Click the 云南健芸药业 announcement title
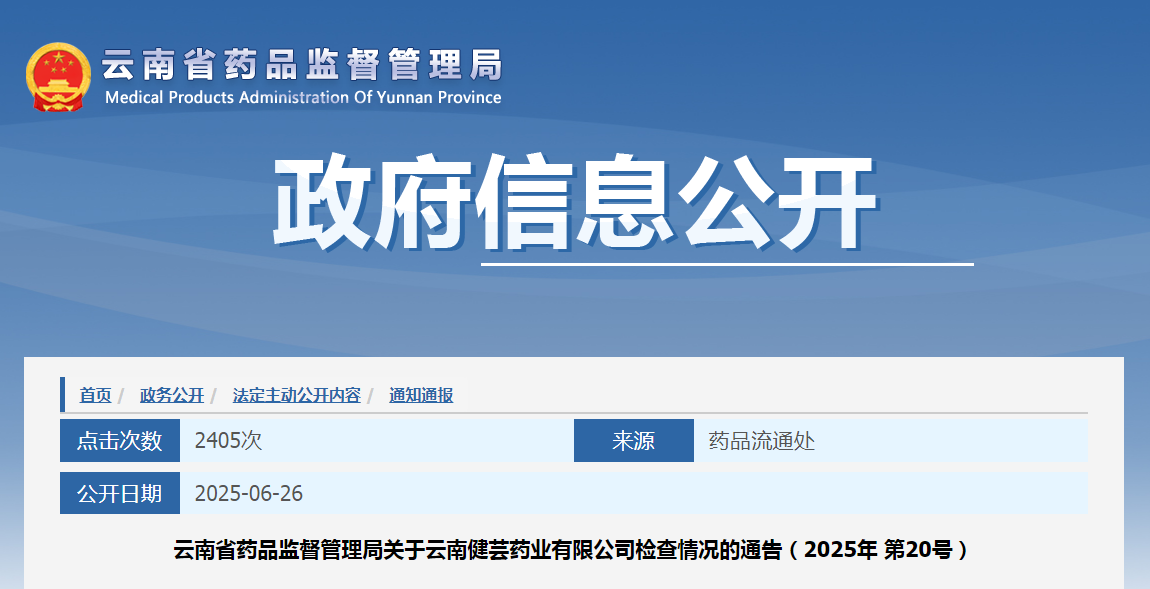 coord(572,549)
